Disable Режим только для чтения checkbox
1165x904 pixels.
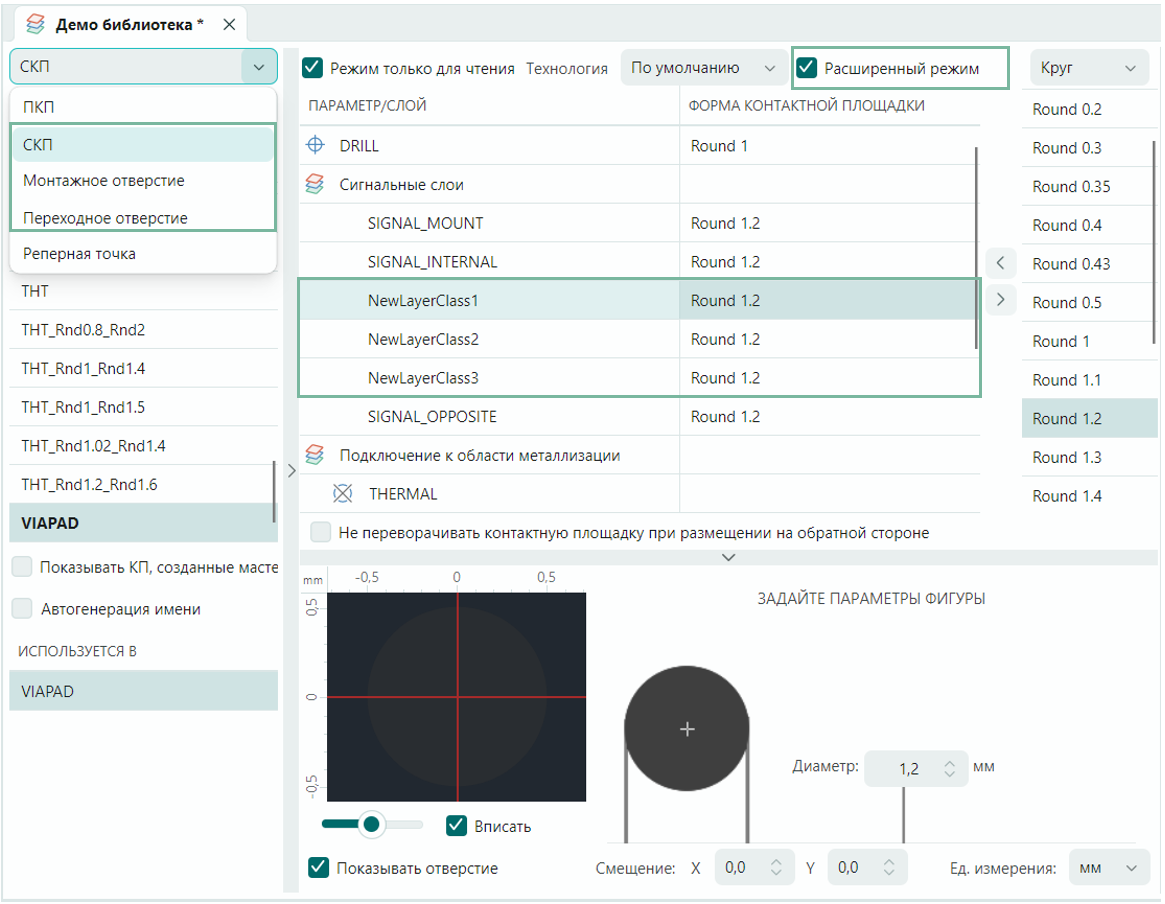pyautogui.click(x=314, y=69)
